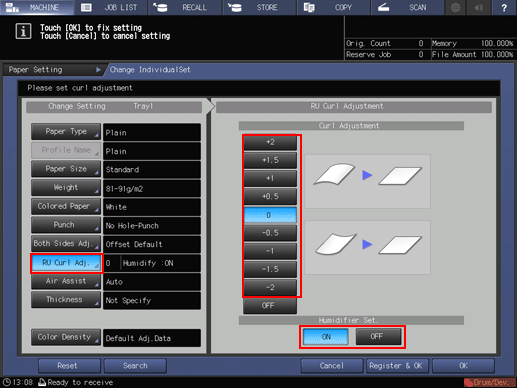Switch to the JOB LIST tab
The height and width of the screenshot is (388, 517).
click(111, 7)
